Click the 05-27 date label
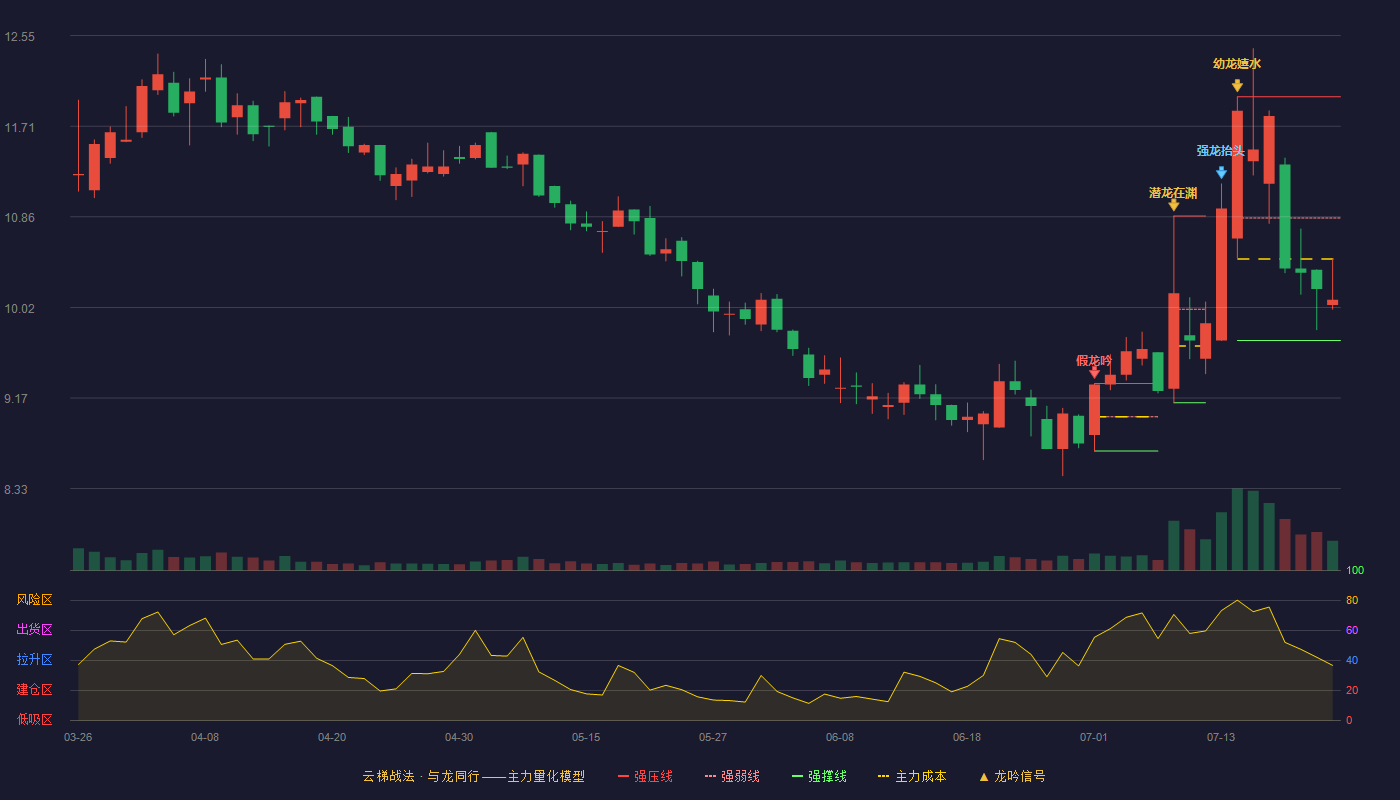The image size is (1400, 800). [713, 737]
